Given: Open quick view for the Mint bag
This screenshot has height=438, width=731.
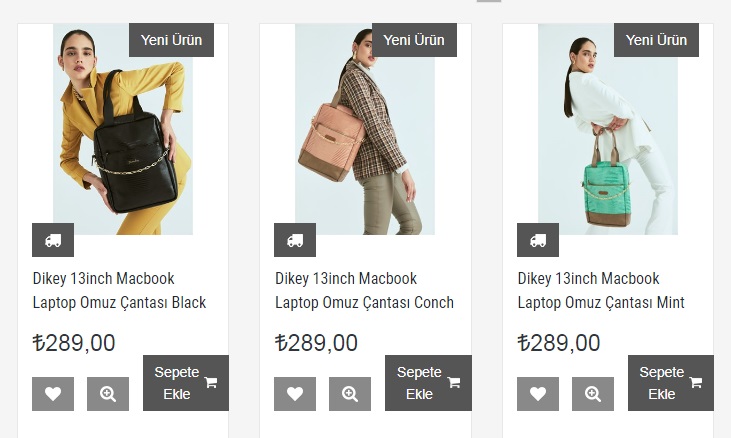Looking at the screenshot, I should (x=593, y=394).
